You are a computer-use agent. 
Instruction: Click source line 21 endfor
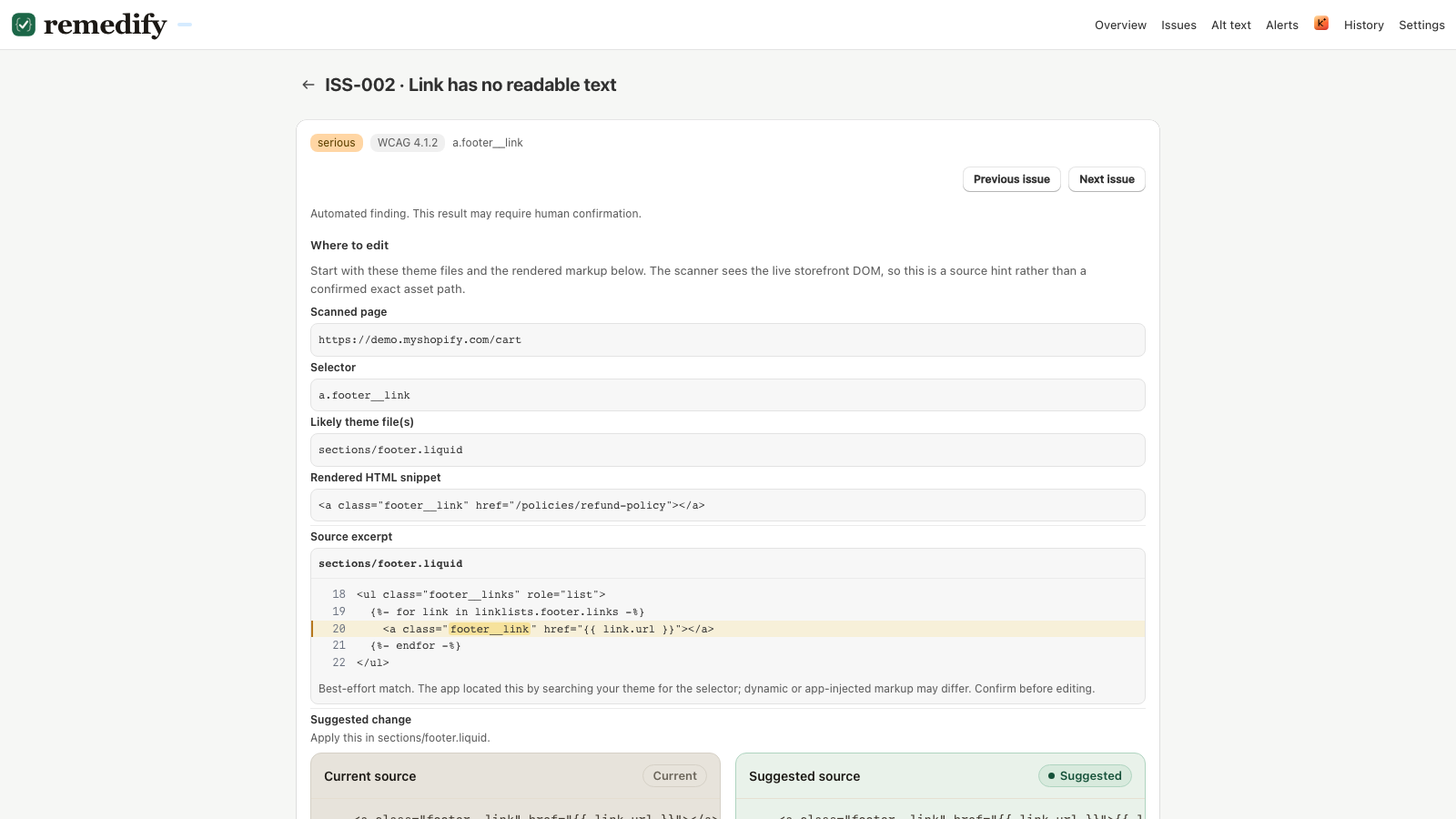728,645
